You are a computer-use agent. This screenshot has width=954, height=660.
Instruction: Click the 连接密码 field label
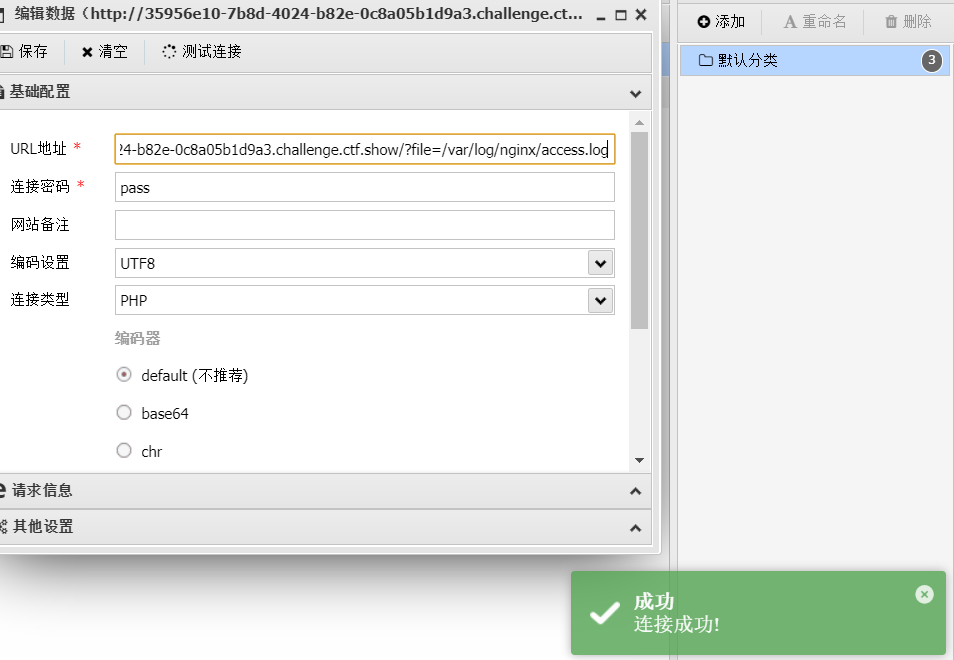coord(40,187)
